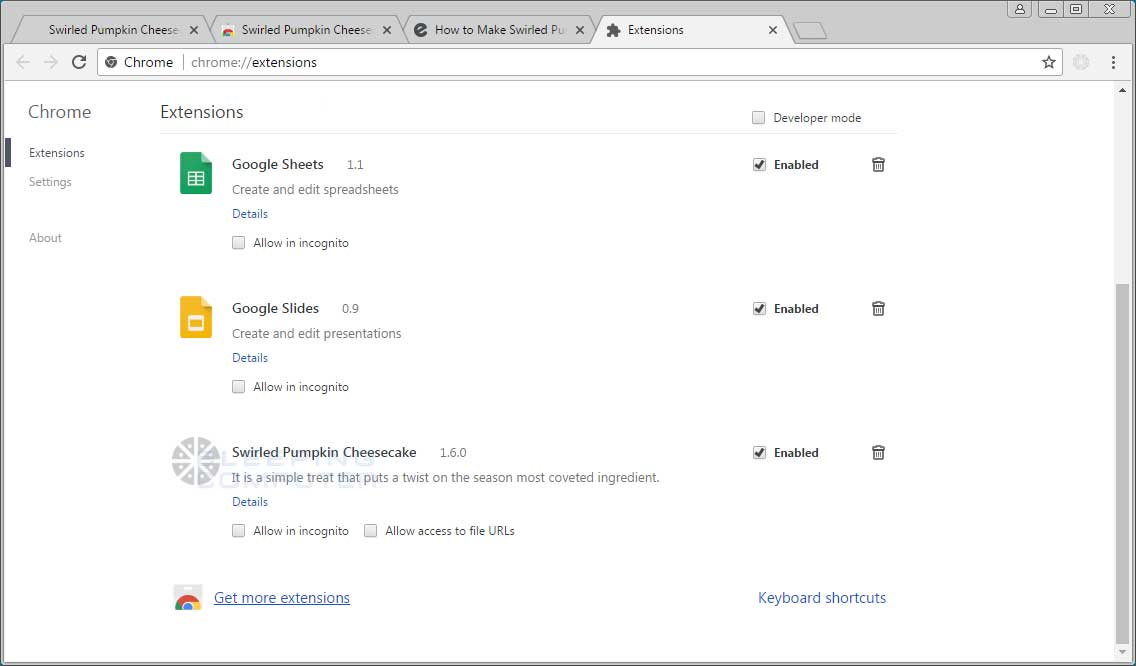Enable Developer mode checkbox
1136x666 pixels.
(x=759, y=117)
